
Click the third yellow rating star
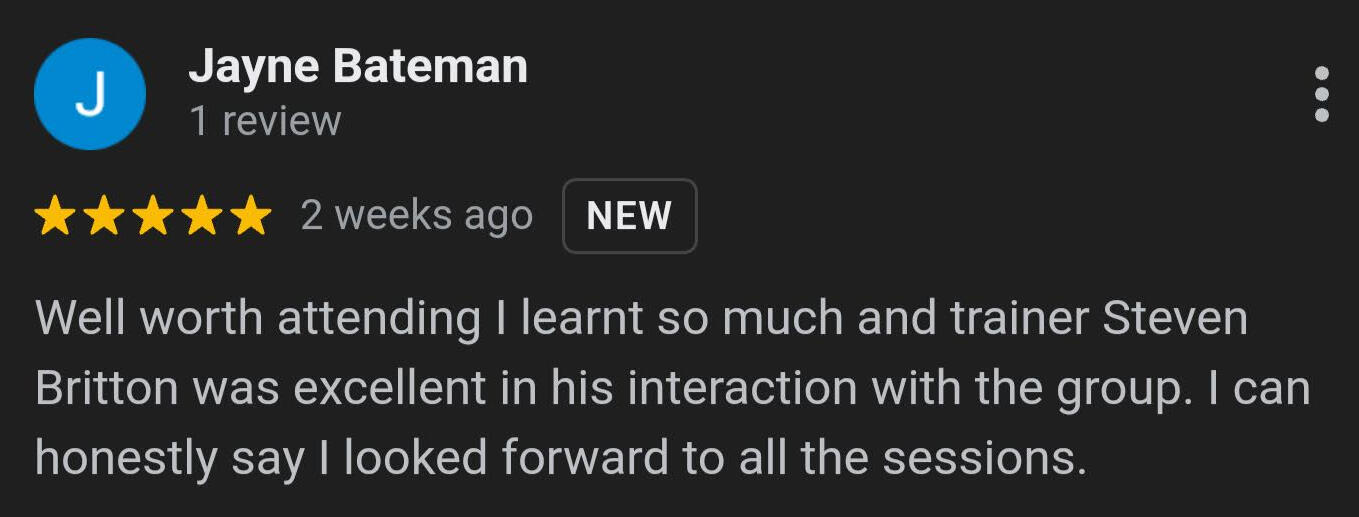click(x=153, y=216)
